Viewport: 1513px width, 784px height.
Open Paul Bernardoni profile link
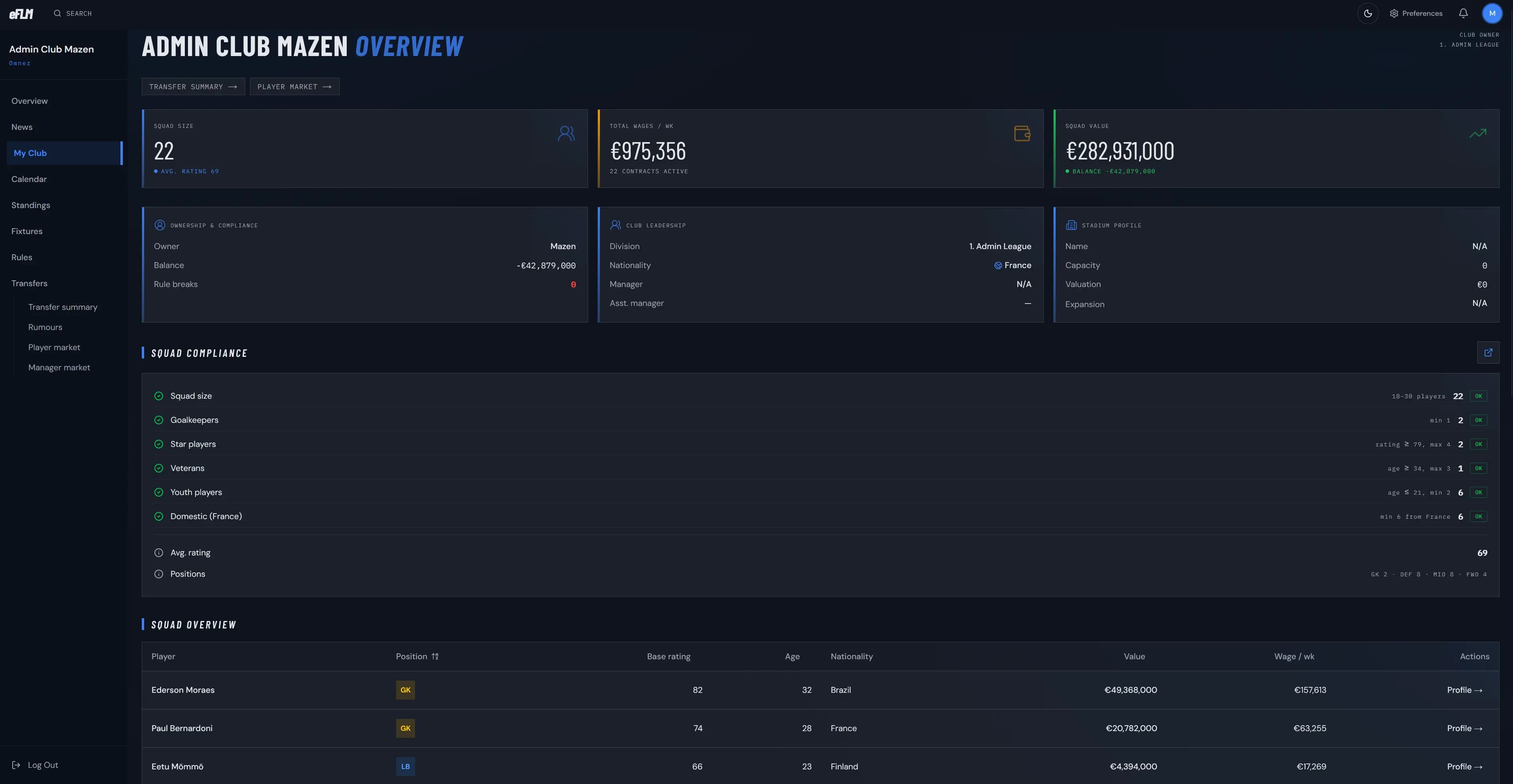click(1464, 728)
